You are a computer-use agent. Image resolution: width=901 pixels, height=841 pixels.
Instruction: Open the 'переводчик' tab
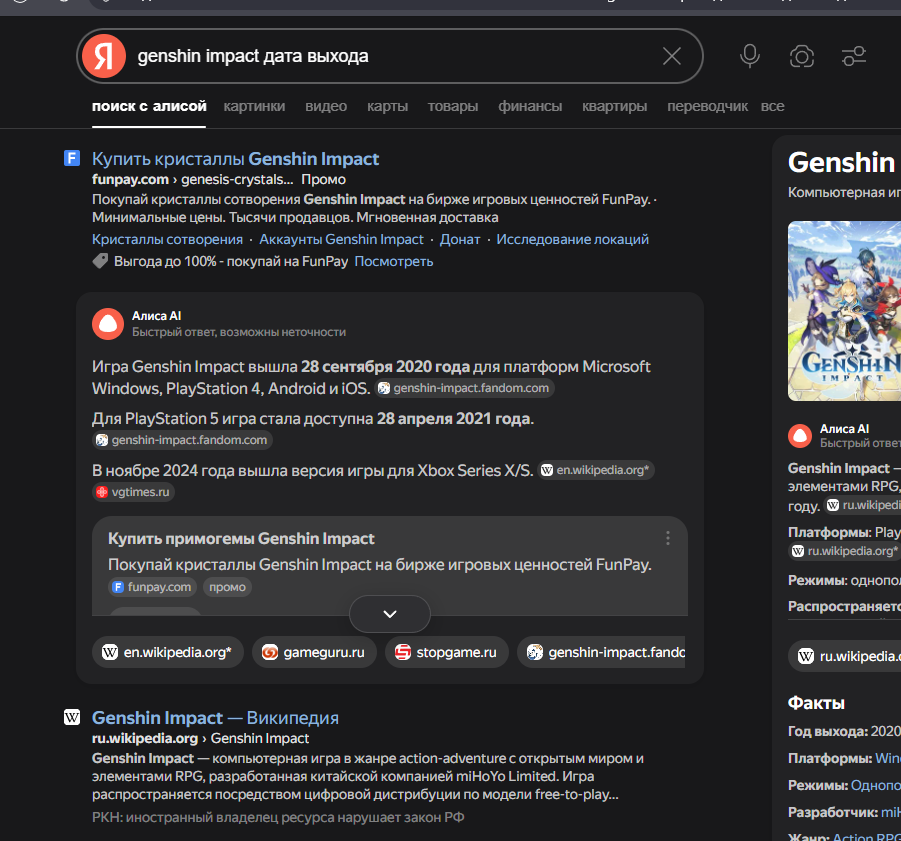pyautogui.click(x=707, y=106)
